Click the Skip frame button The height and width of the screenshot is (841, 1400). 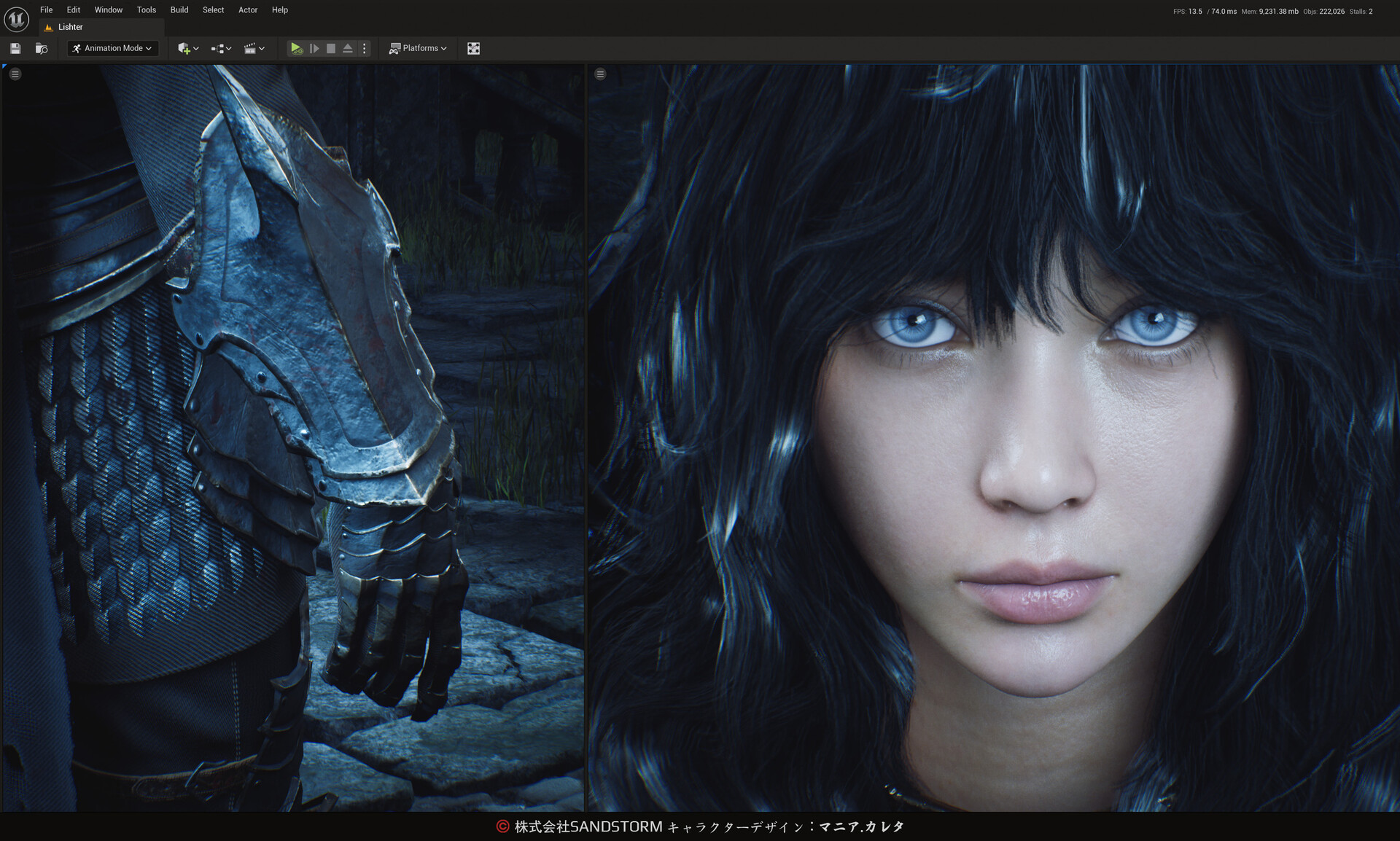pos(314,48)
